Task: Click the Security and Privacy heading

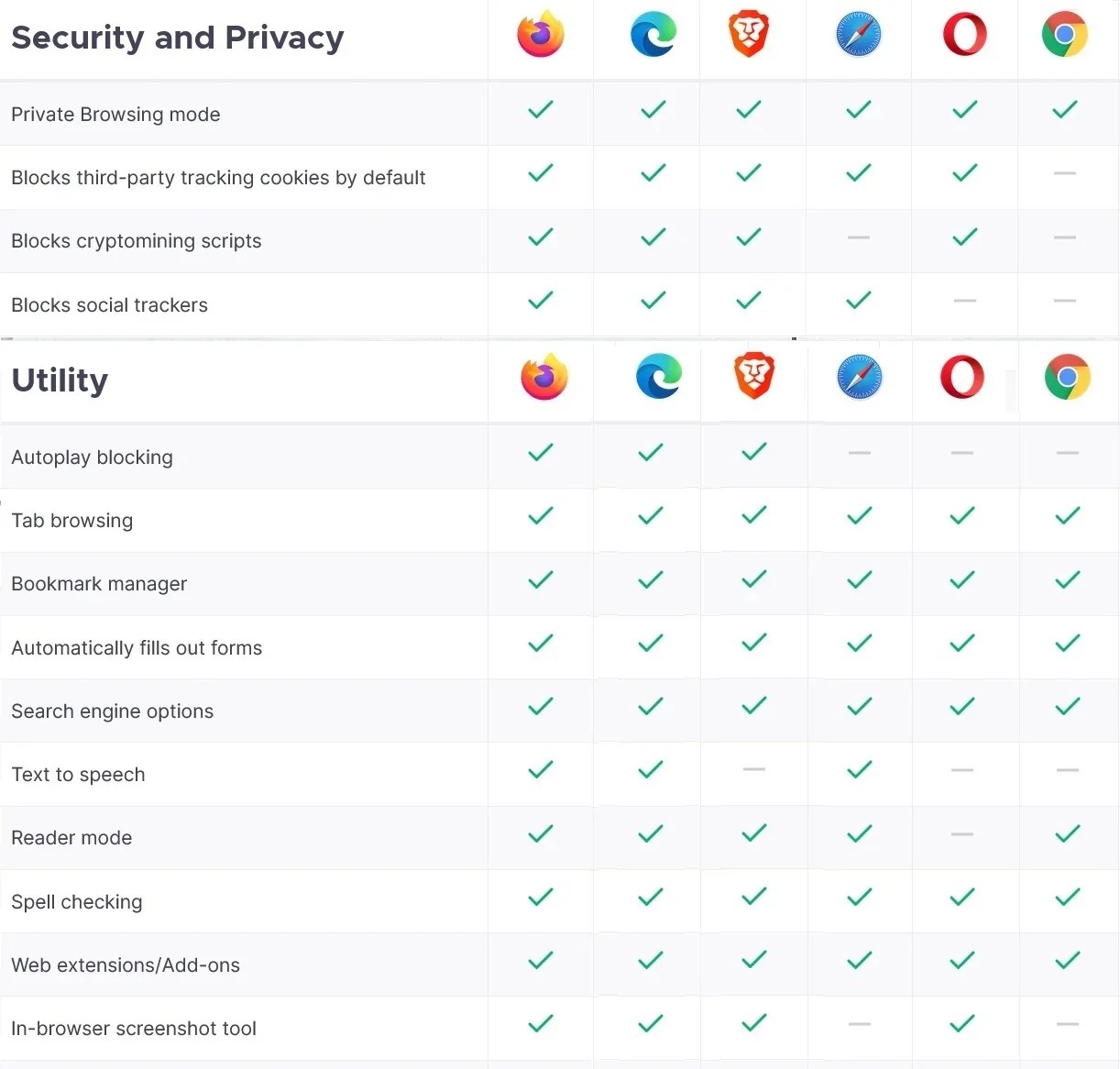Action: click(x=178, y=38)
